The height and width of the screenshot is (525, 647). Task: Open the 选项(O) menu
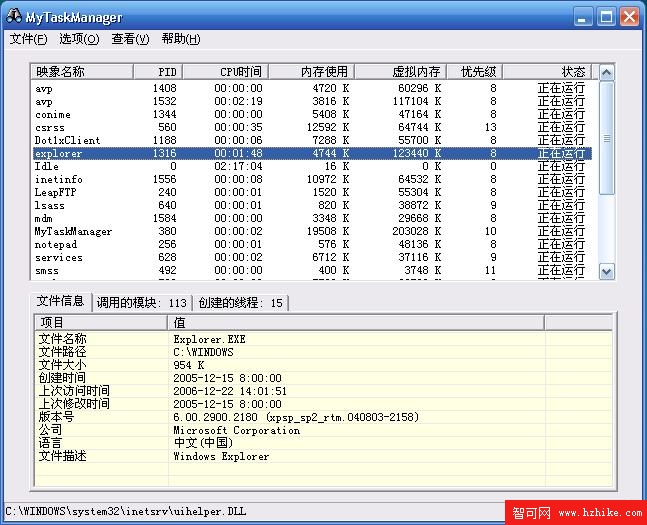[79, 39]
